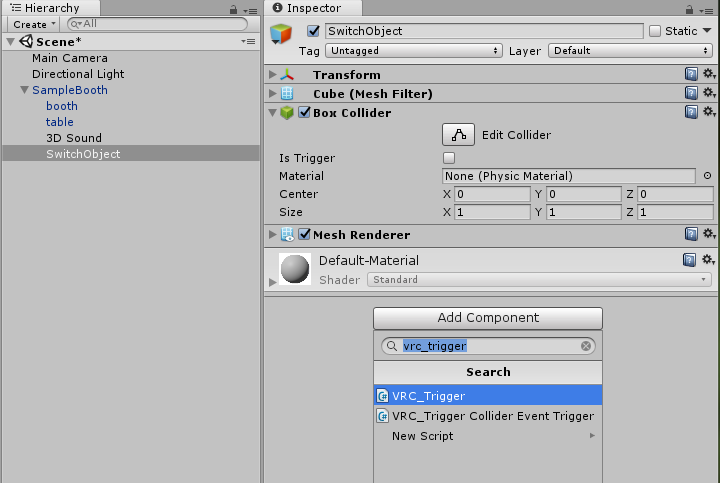720x483 pixels.
Task: Open the Create menu in Hierarchy
Action: [34, 24]
